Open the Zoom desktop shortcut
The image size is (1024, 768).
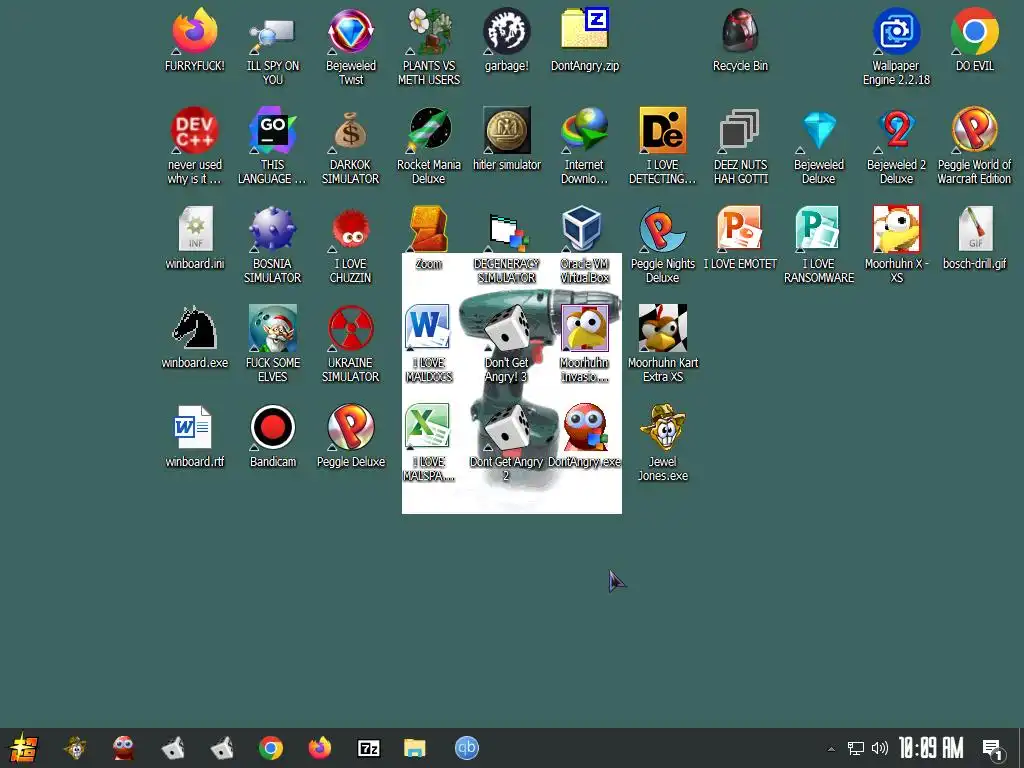coord(429,238)
